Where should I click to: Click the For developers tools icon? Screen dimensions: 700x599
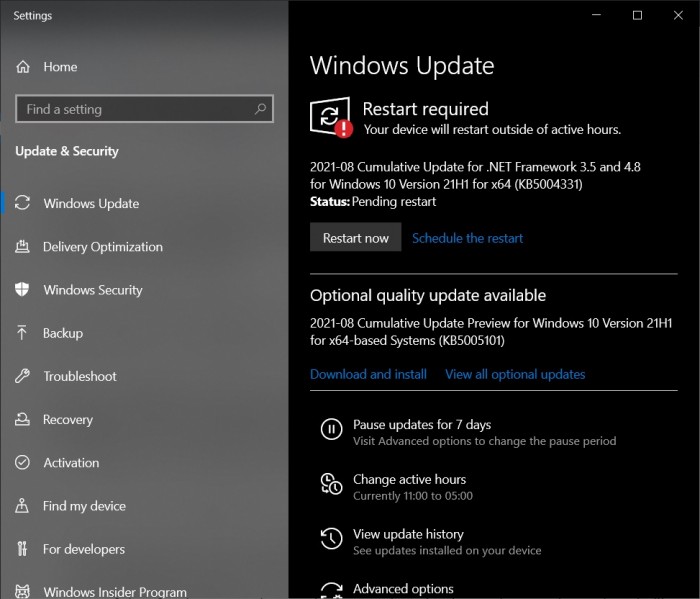pos(22,549)
